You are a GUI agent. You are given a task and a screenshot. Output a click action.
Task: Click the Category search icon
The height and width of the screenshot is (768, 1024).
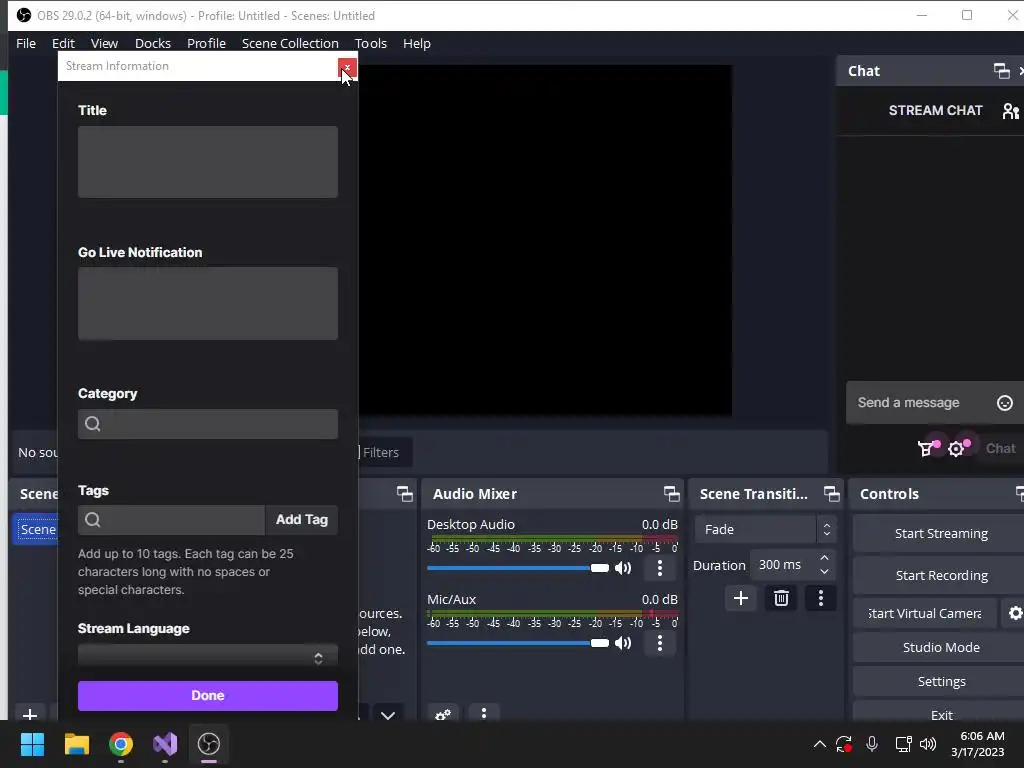(93, 424)
